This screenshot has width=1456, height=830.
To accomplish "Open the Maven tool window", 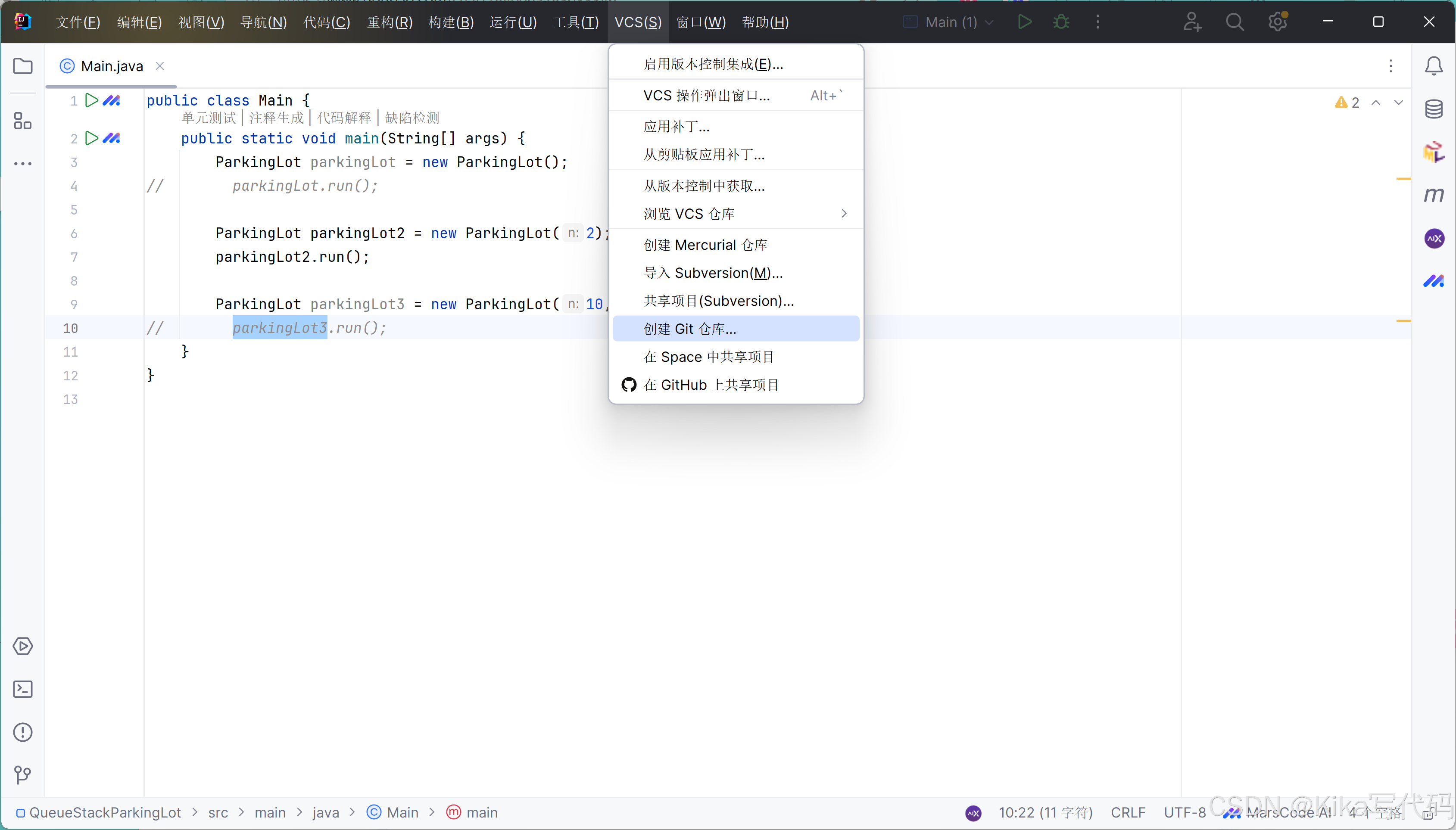I will coord(1434,195).
